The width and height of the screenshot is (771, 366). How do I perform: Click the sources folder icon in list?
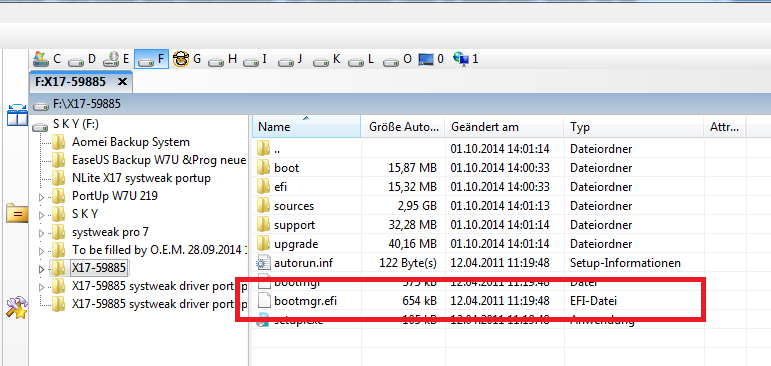coord(264,206)
